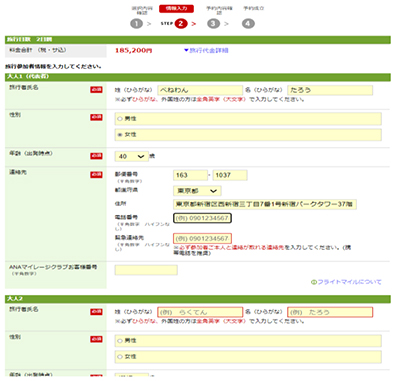395x381 pixels.
Task: Click the red step 2 circle indicator
Action: [x=181, y=24]
